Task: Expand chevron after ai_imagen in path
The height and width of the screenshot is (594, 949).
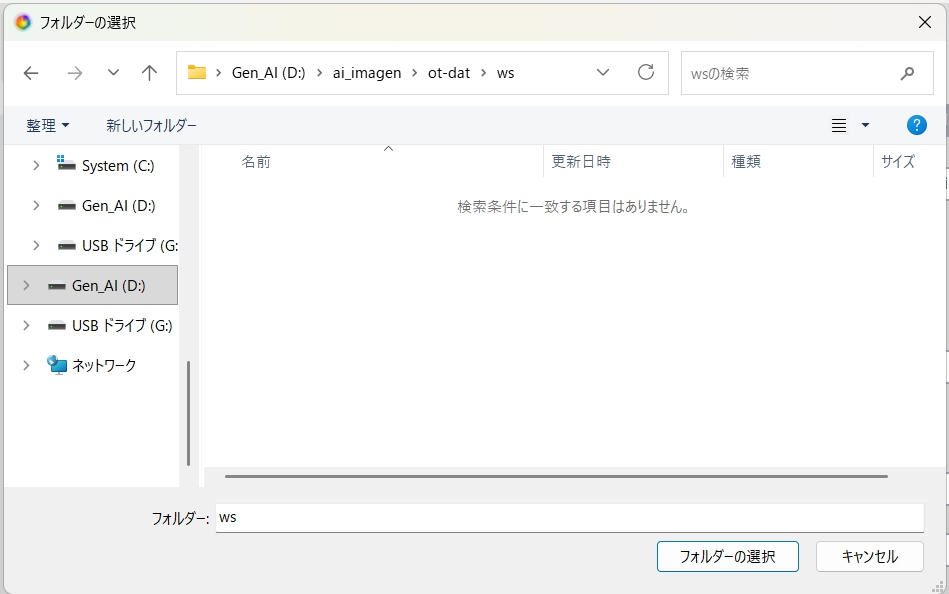Action: click(x=415, y=73)
